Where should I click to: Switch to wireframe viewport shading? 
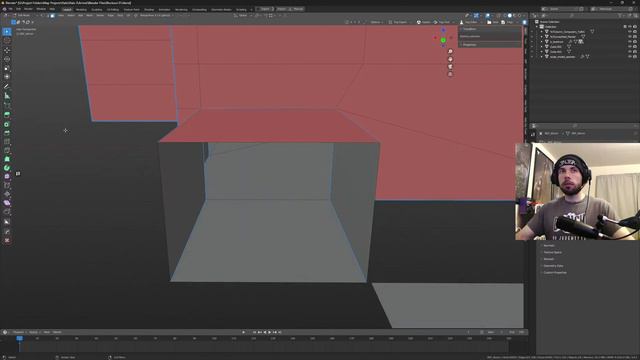coord(505,16)
